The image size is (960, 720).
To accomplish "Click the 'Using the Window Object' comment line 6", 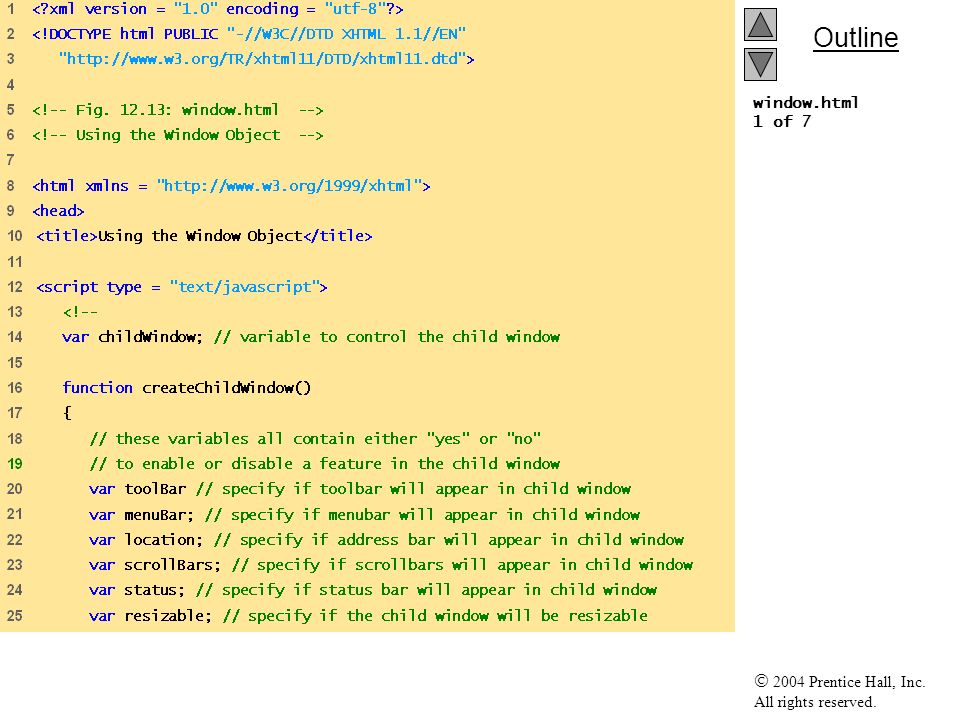I will (178, 135).
